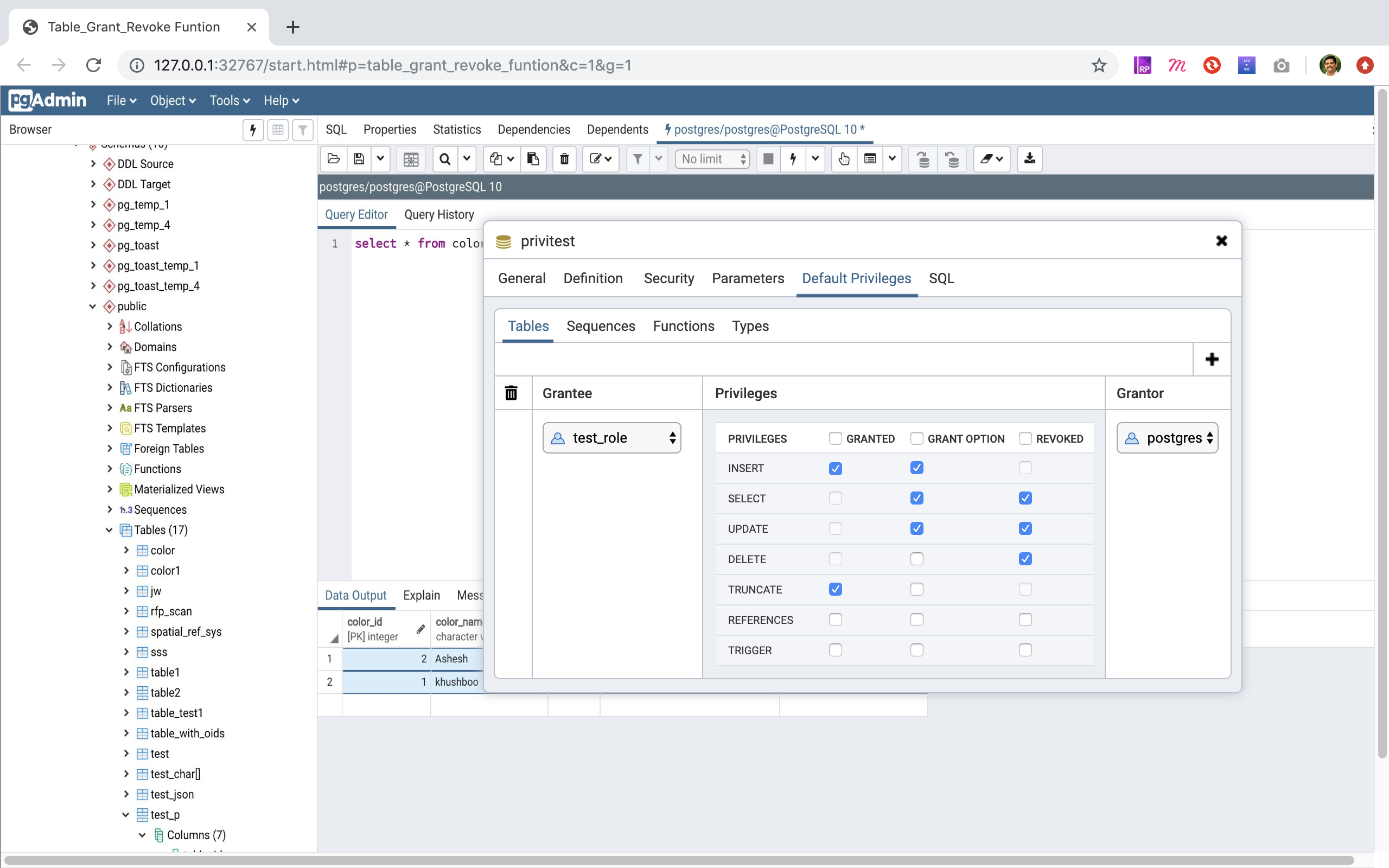
Task: Click the Open File folder icon
Action: click(x=334, y=159)
